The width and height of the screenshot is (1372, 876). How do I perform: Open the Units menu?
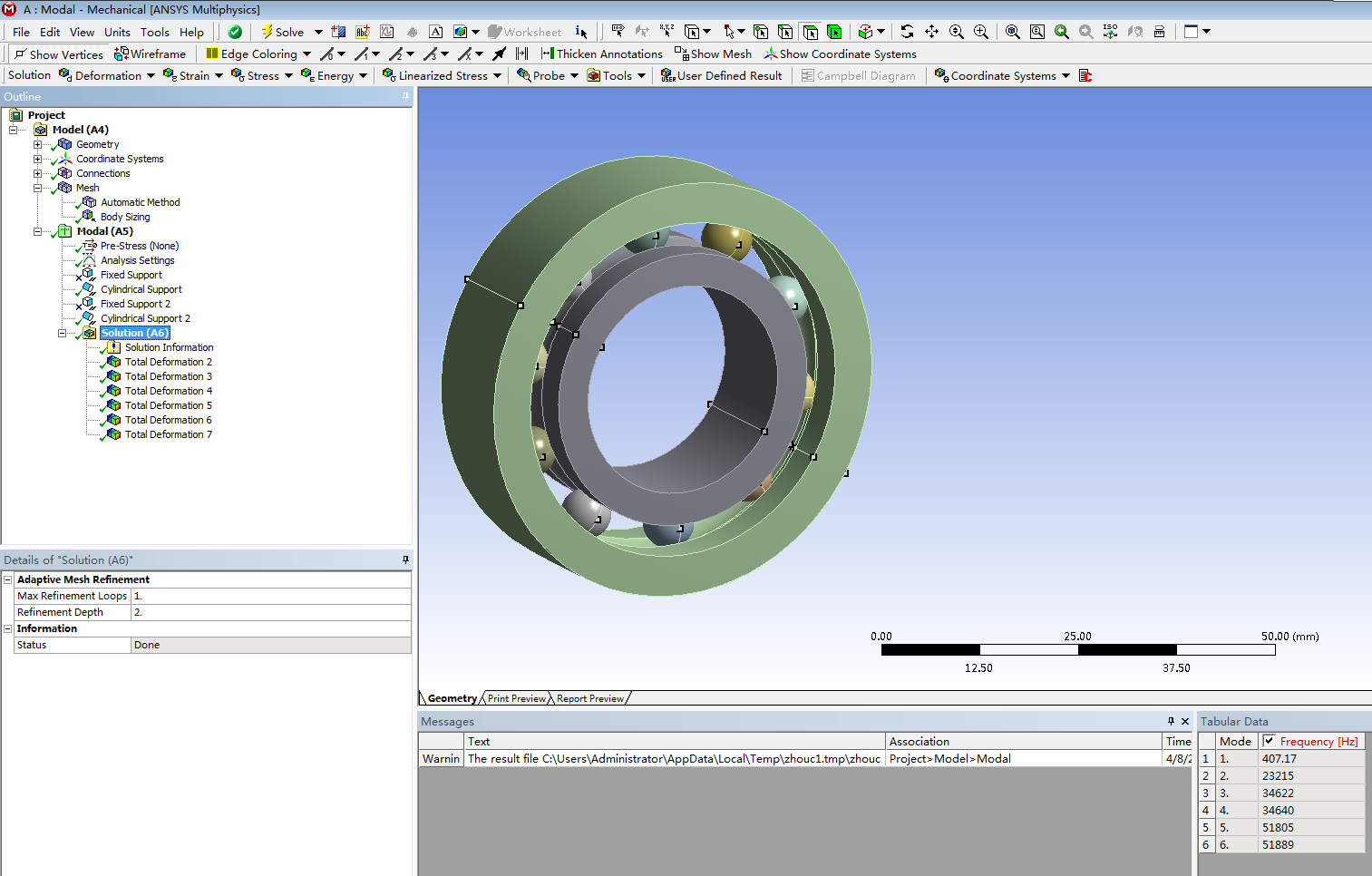point(117,32)
